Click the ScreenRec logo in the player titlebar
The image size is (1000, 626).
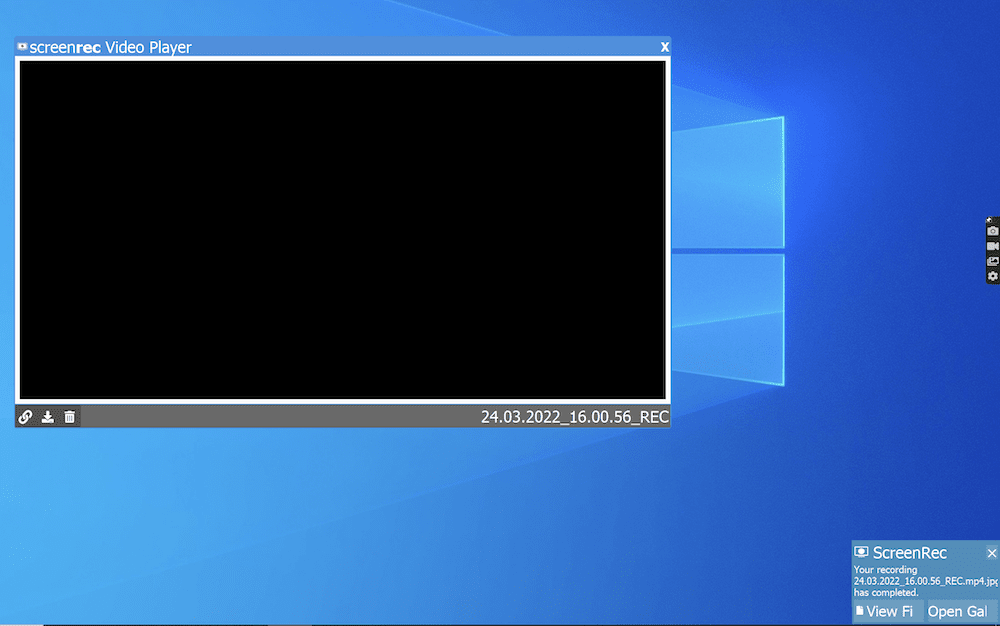point(22,46)
